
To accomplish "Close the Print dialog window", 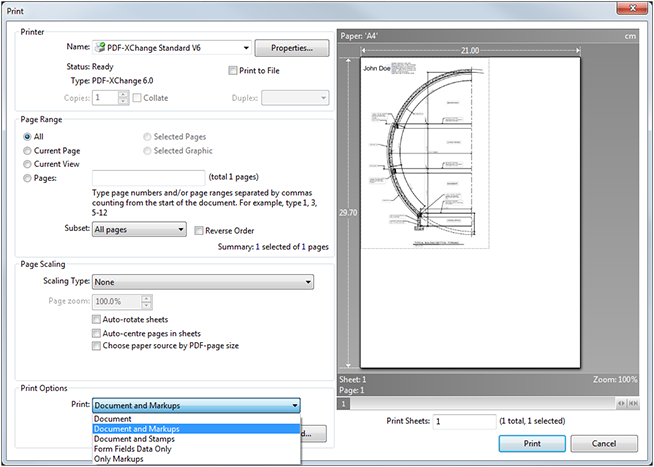I will 632,8.
